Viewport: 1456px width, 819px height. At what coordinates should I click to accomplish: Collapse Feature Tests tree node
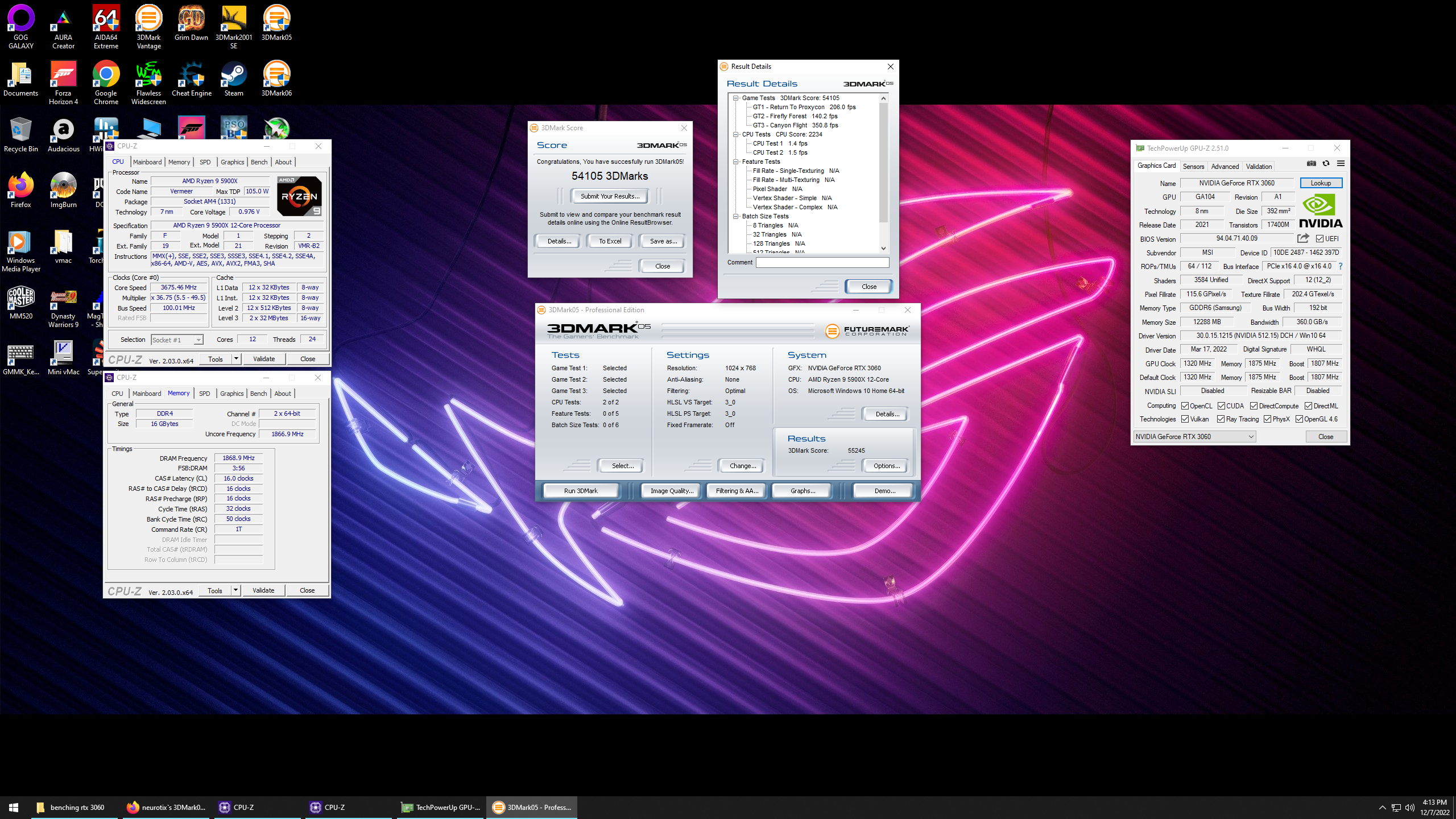click(x=735, y=162)
